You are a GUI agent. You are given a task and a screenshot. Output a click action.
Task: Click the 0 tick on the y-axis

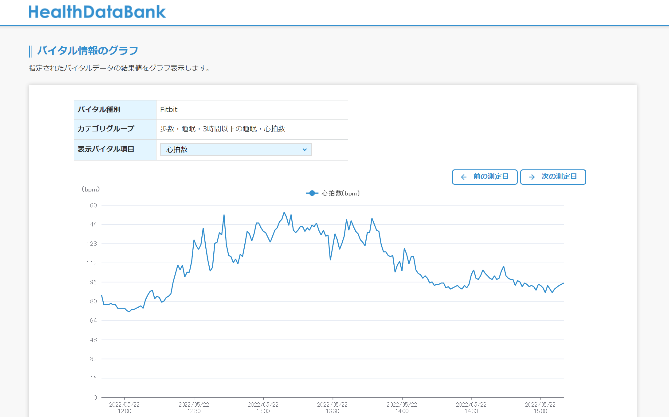[x=94, y=397]
